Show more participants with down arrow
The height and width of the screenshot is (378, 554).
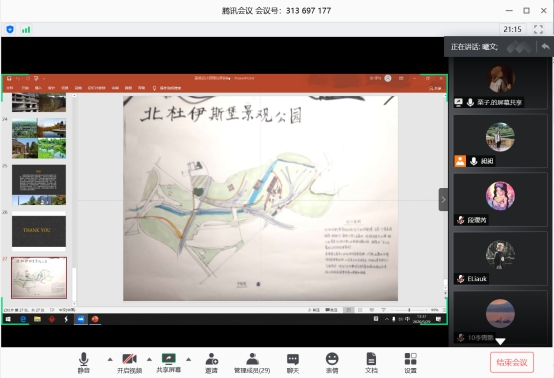500,341
